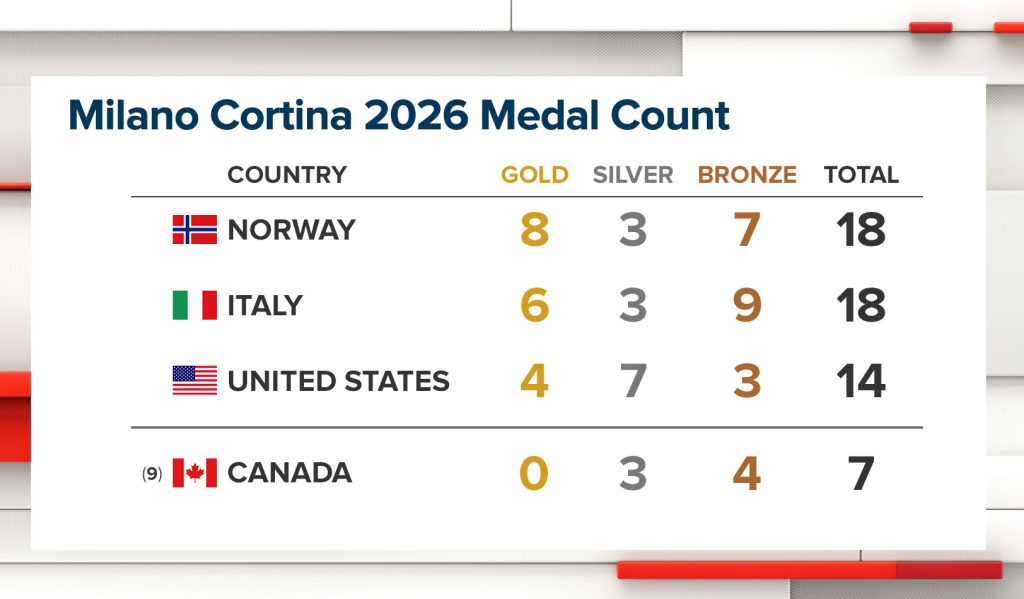
Task: Click the CANADA country name
Action: 289,473
